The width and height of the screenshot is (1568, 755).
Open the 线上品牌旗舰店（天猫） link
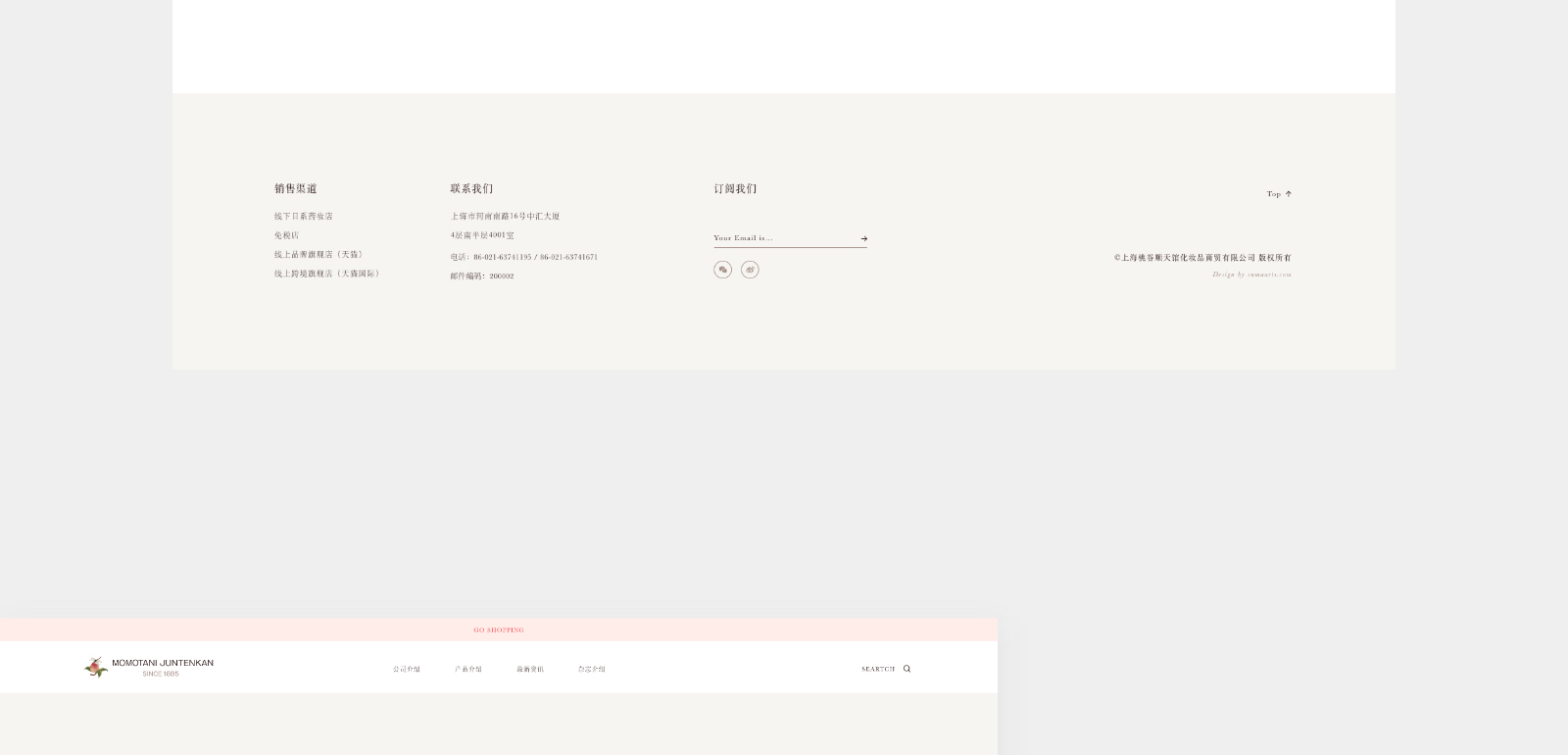tap(319, 254)
